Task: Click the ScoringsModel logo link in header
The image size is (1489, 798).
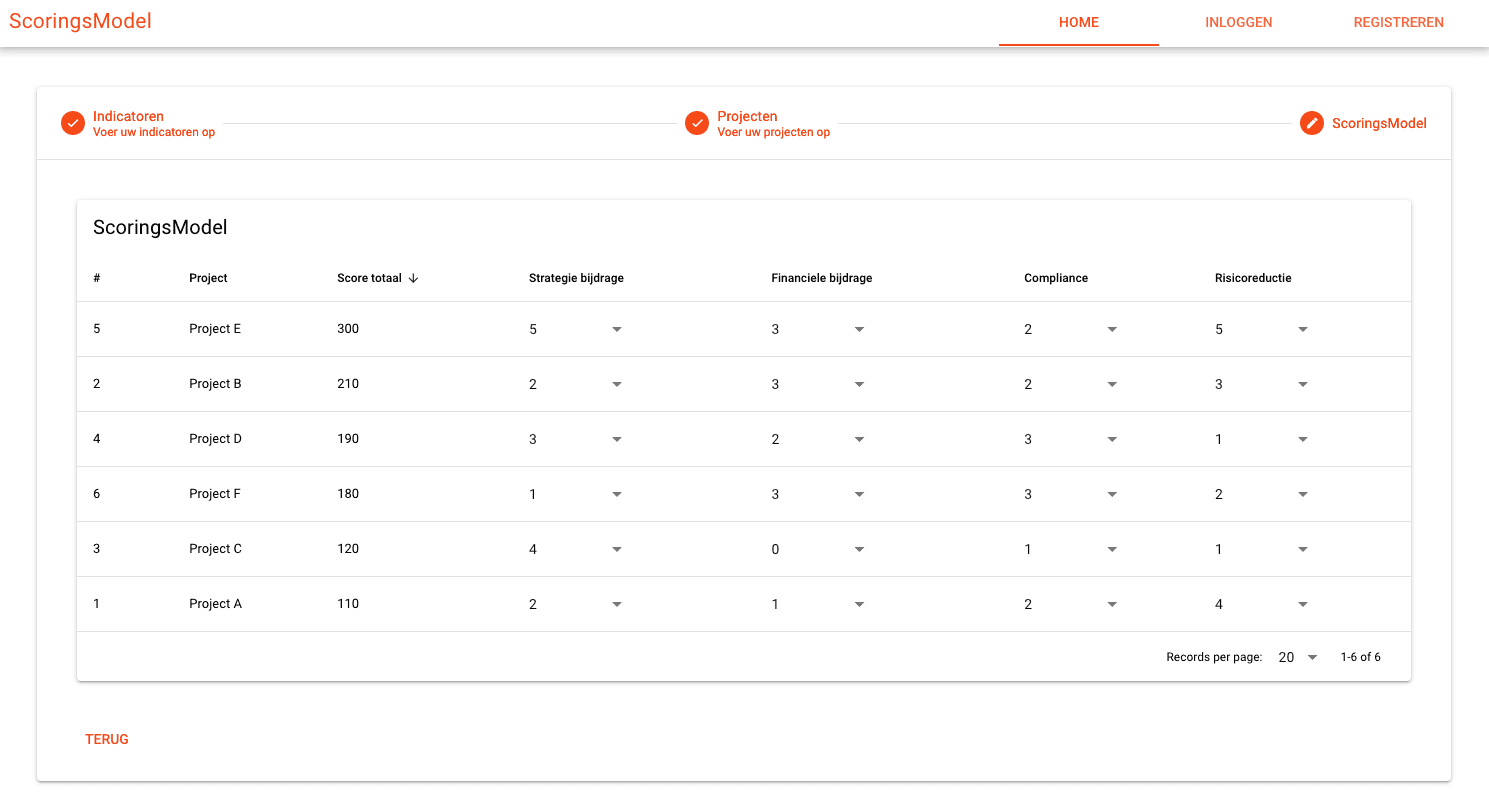Action: [80, 21]
